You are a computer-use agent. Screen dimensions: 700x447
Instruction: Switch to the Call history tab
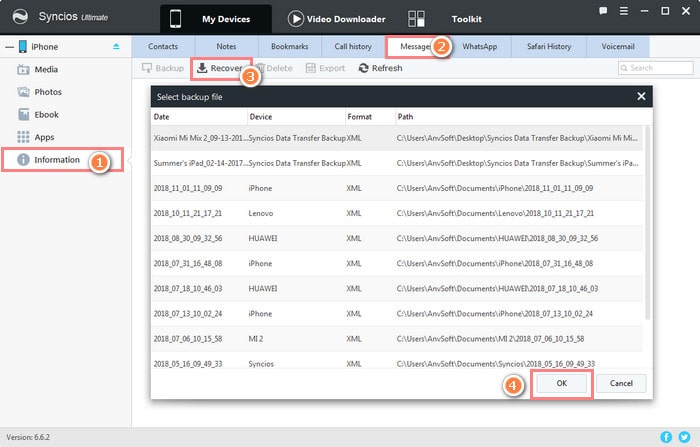pos(353,46)
